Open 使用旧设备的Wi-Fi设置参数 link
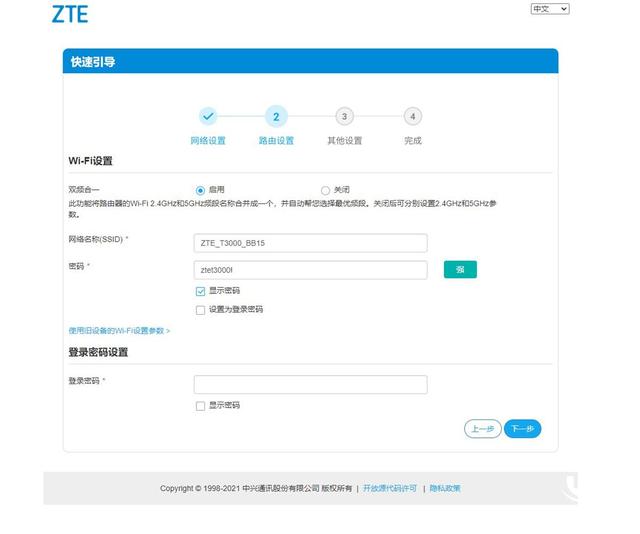Viewport: 640px width, 534px height. [x=118, y=330]
